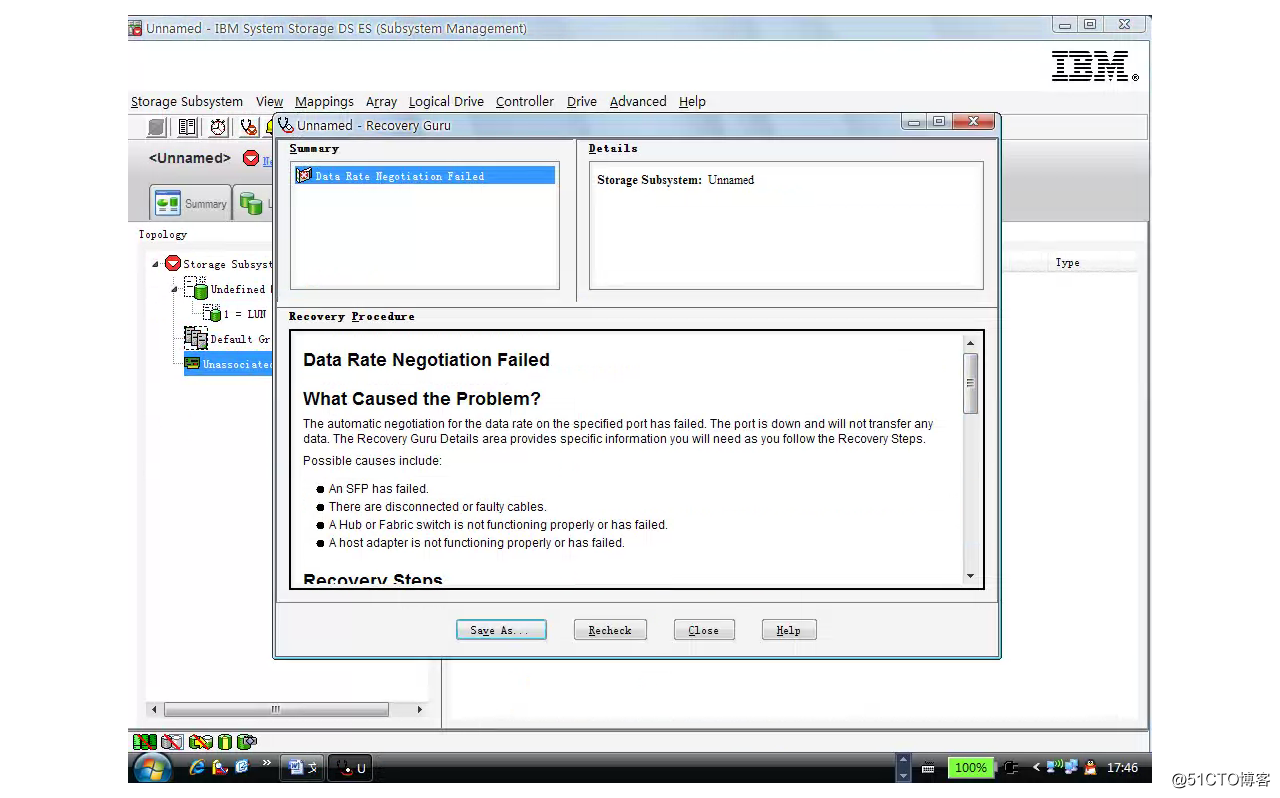Click the green cylinder status bar icon
This screenshot has width=1280, height=798.
[225, 742]
